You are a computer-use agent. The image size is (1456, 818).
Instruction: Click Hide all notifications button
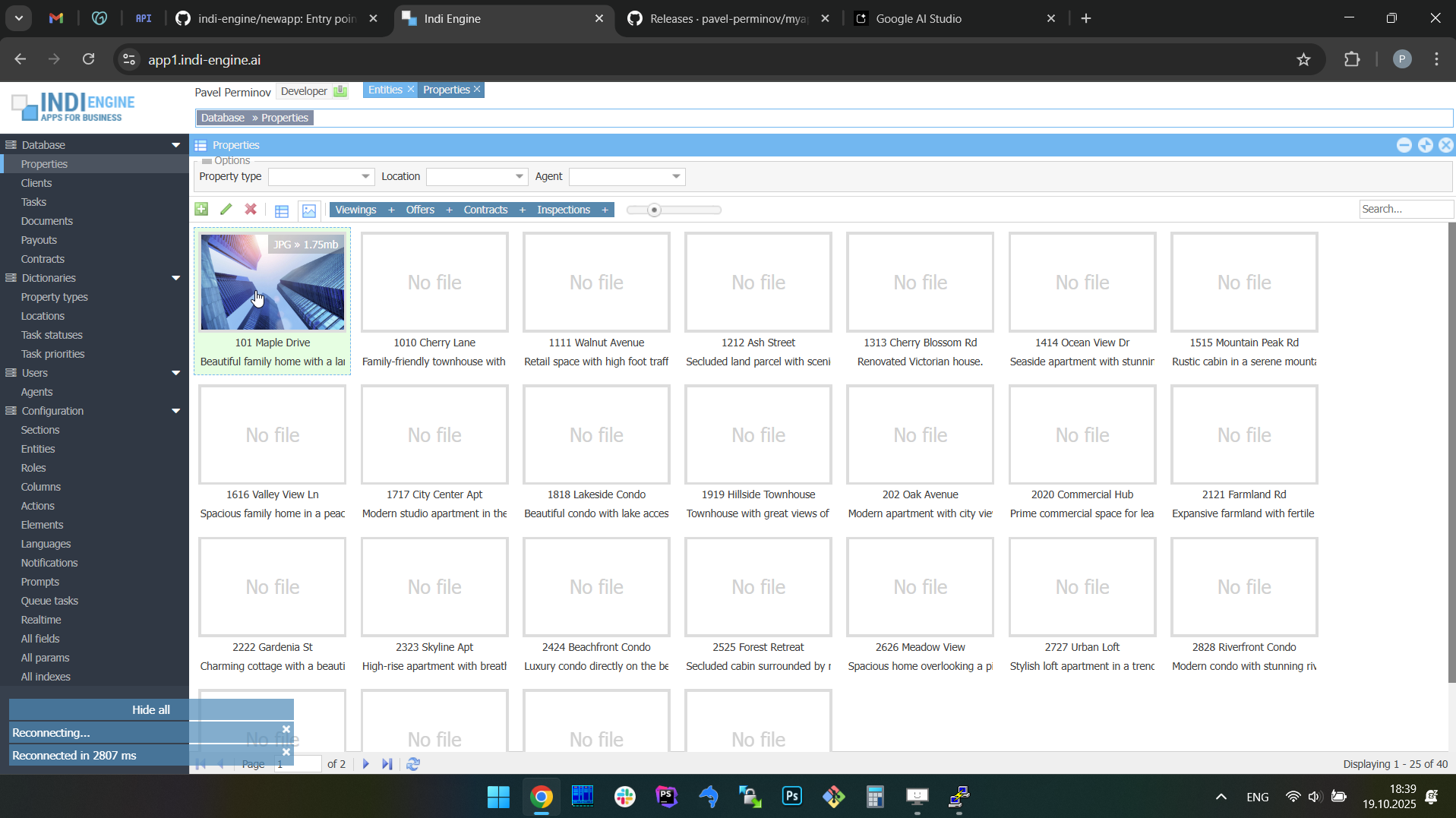coord(150,709)
